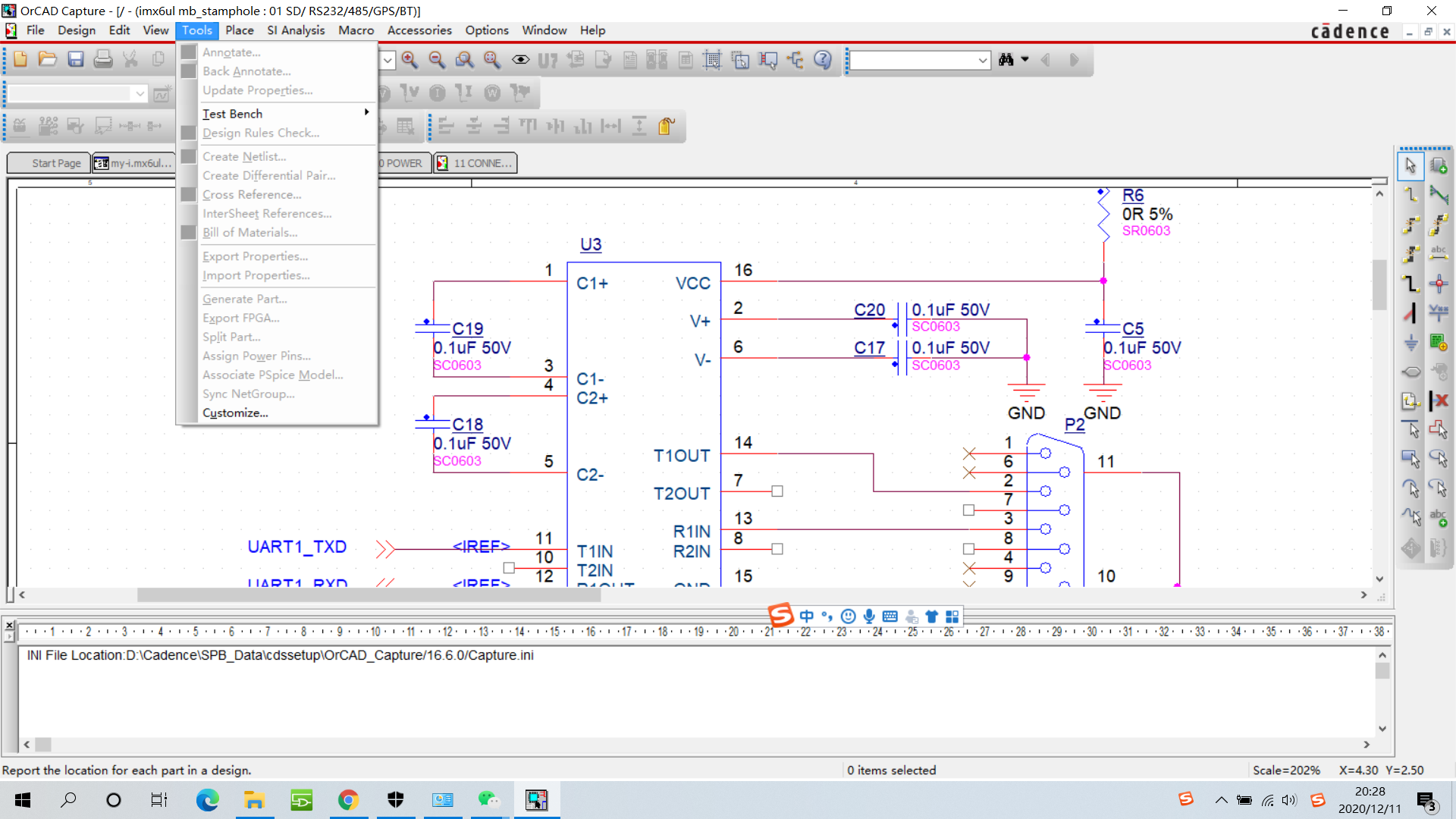This screenshot has width=1456, height=819.
Task: Select the Place Line tool
Action: (x=1410, y=430)
